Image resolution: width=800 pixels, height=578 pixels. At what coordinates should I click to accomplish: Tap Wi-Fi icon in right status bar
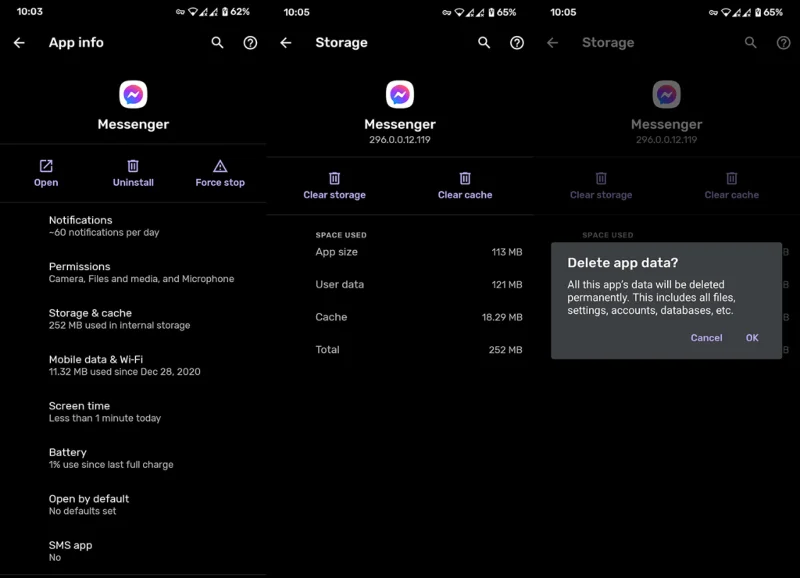point(726,12)
